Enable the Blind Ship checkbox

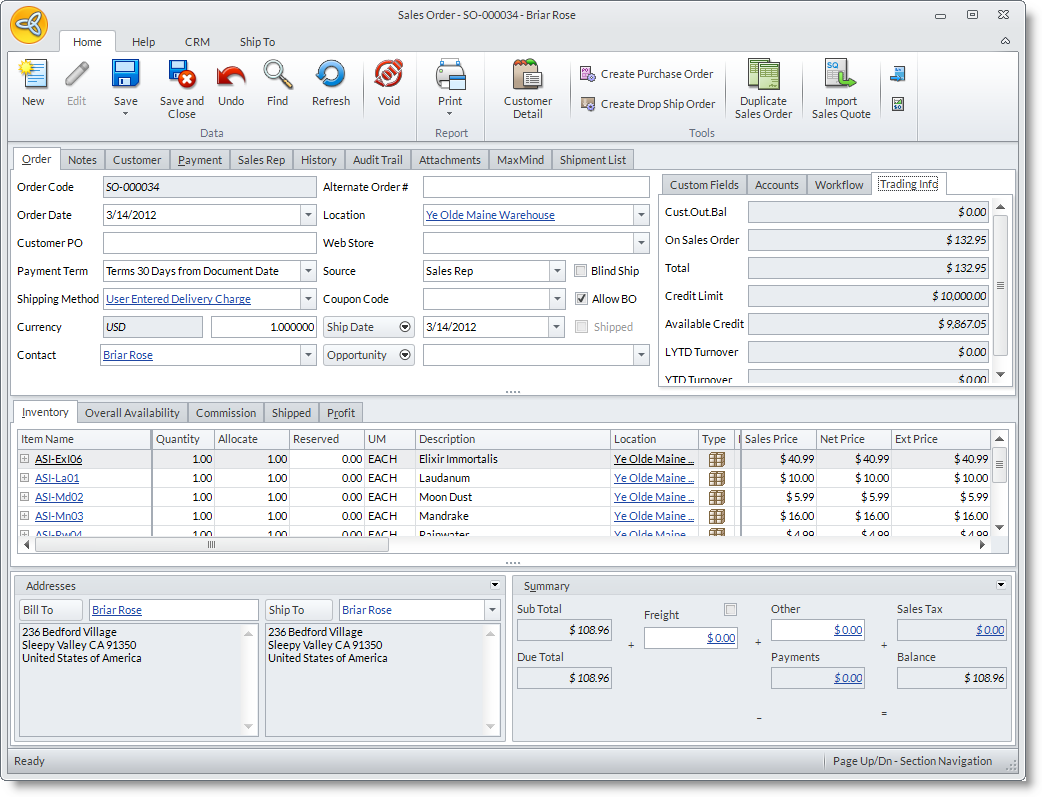[582, 271]
